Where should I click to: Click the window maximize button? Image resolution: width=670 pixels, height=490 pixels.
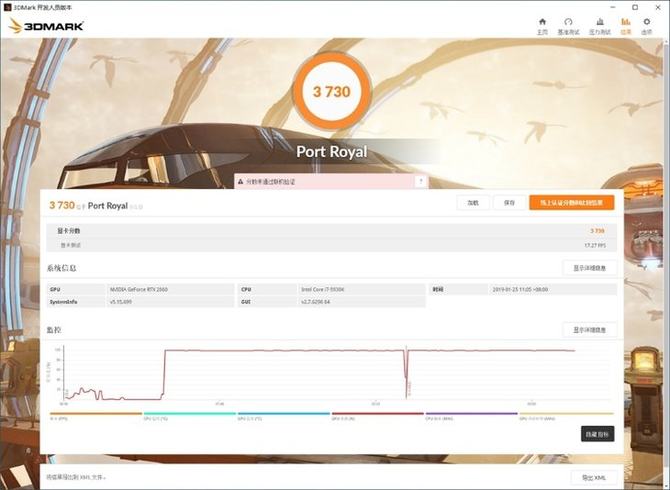[635, 7]
